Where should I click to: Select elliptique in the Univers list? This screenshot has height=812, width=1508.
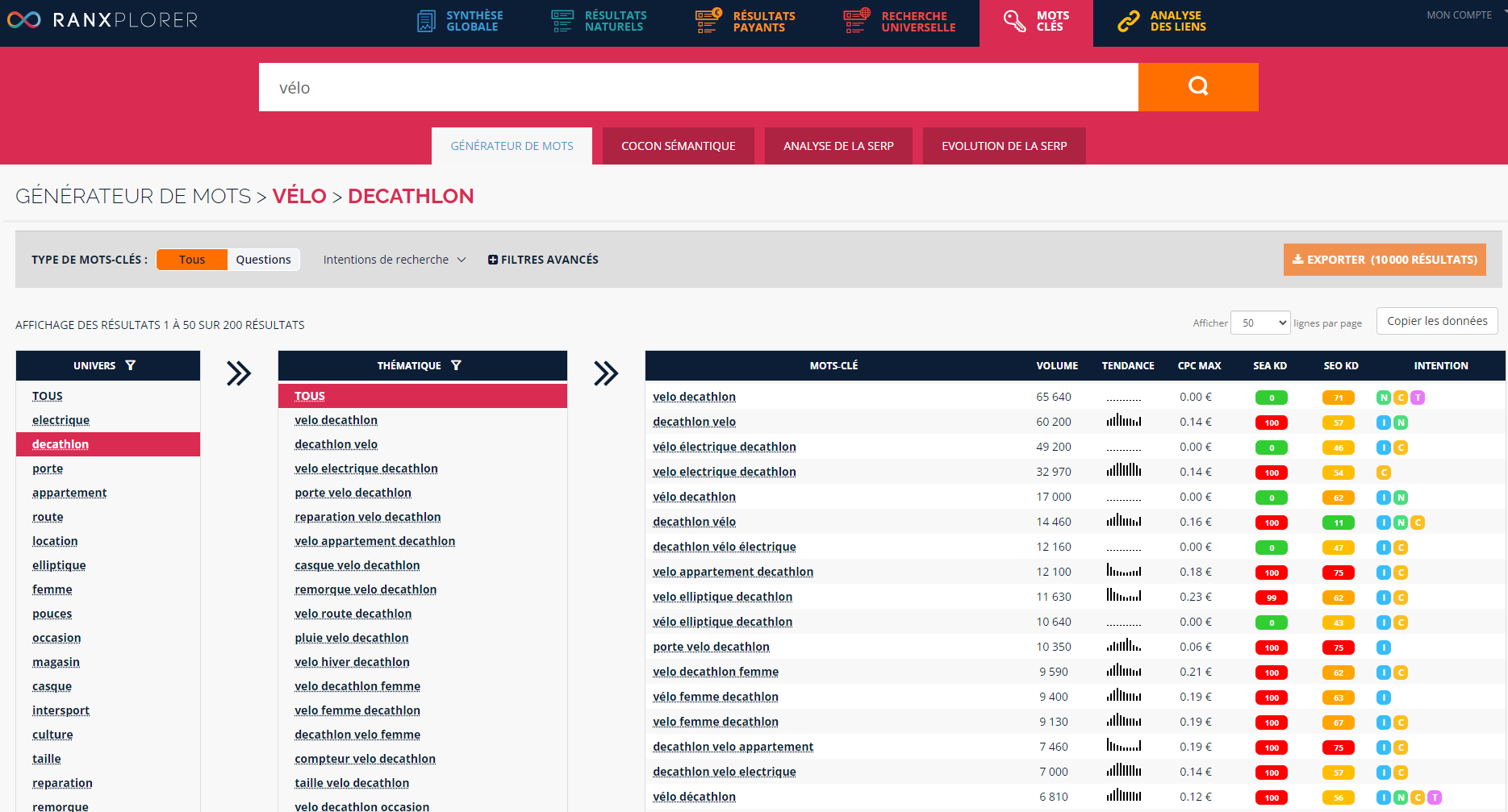tap(59, 565)
